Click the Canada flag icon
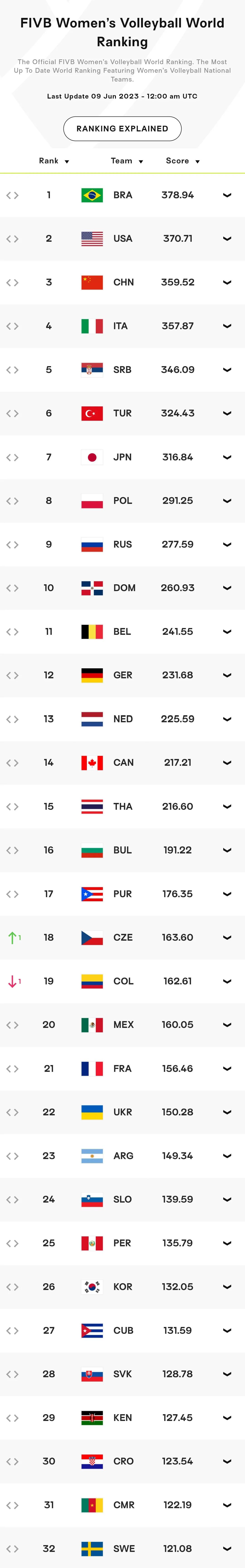 pos(92,763)
